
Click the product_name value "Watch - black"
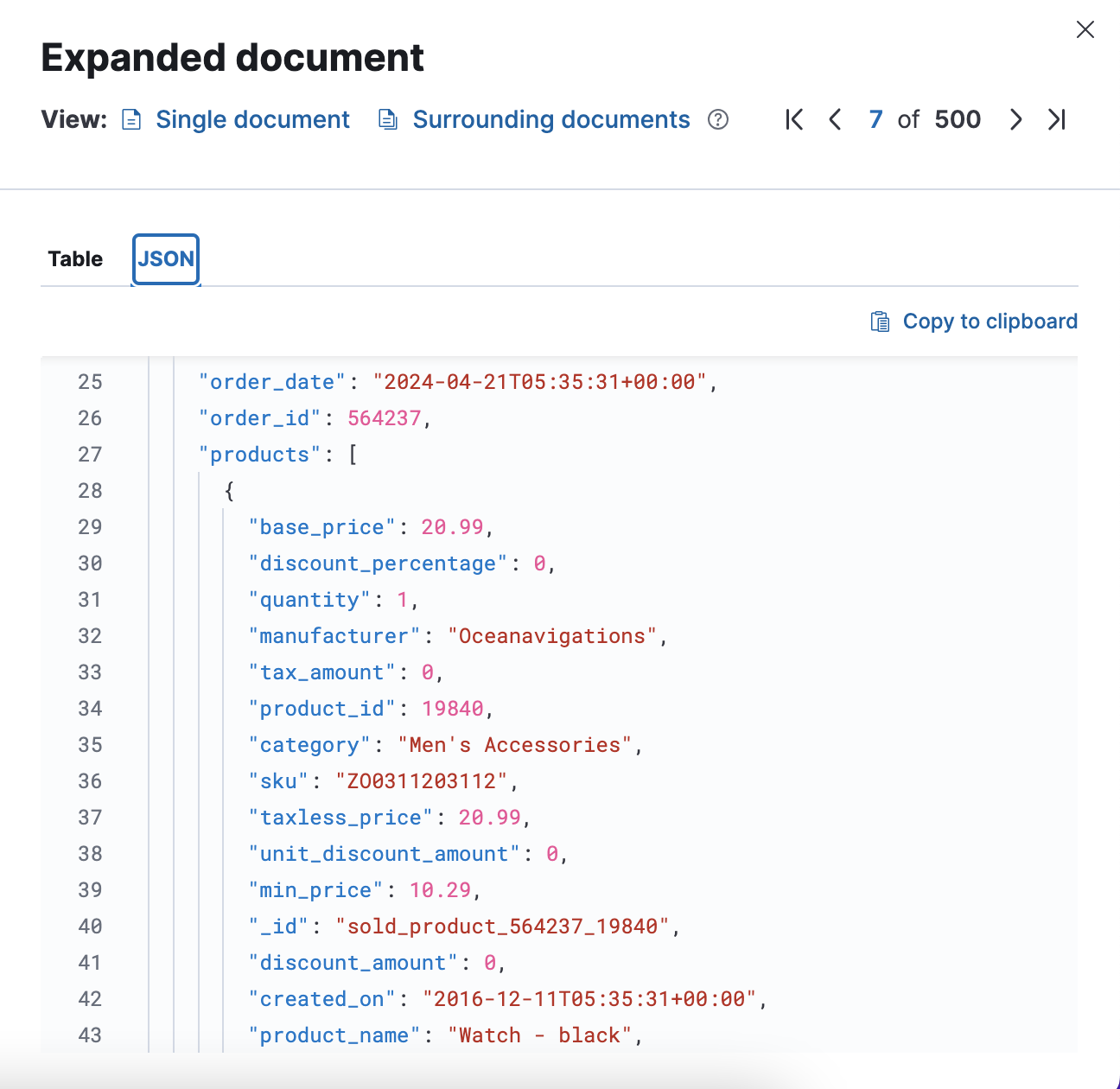(x=540, y=1035)
